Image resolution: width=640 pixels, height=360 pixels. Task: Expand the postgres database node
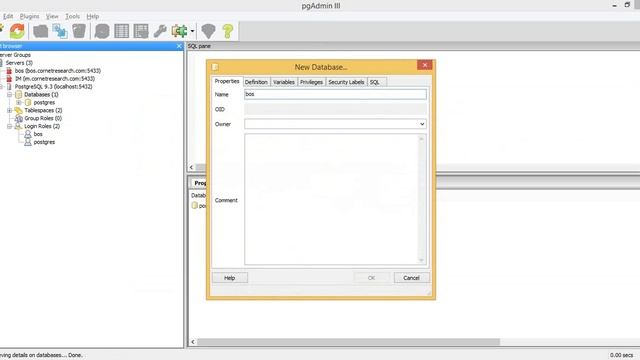tap(19, 102)
